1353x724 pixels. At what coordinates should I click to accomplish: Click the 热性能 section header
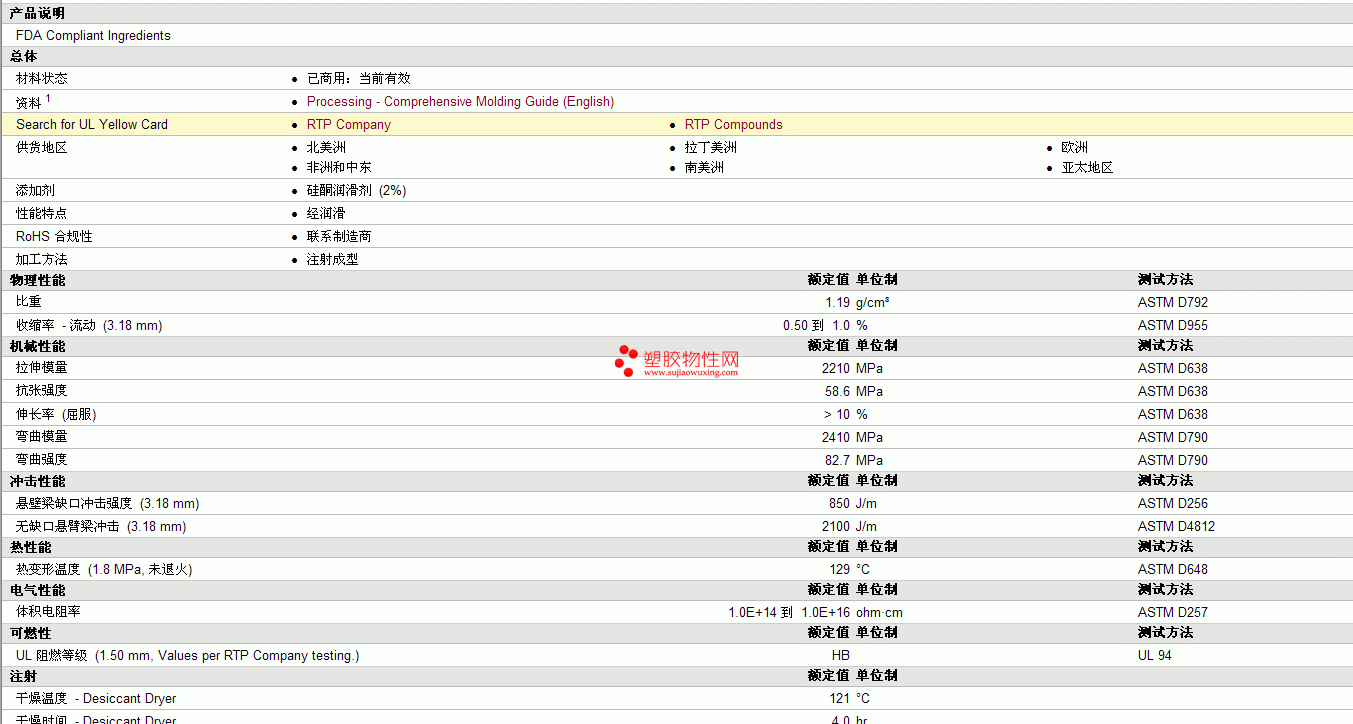(x=30, y=548)
